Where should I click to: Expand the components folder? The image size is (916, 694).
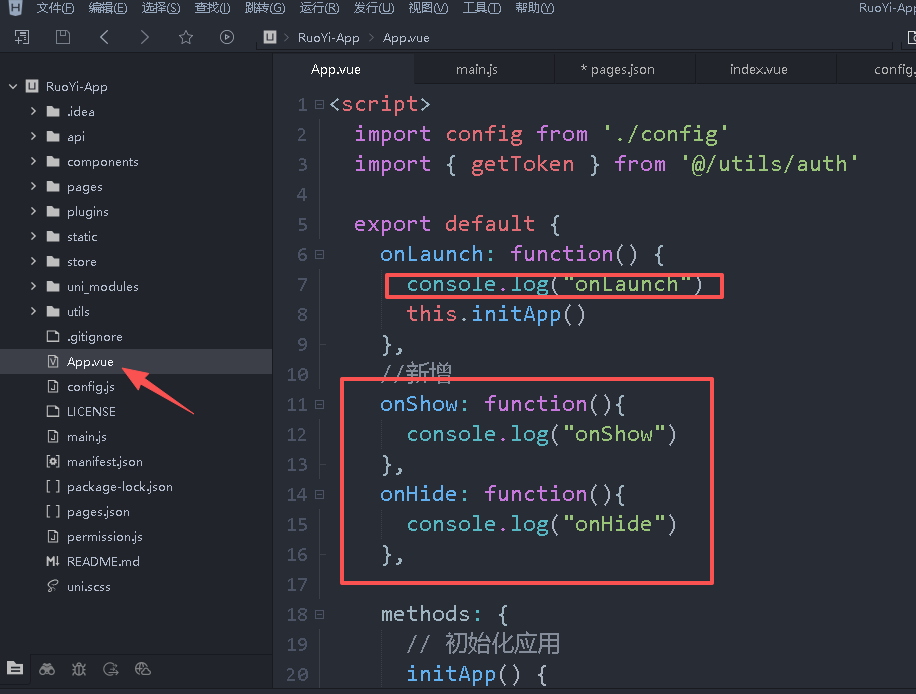[34, 162]
